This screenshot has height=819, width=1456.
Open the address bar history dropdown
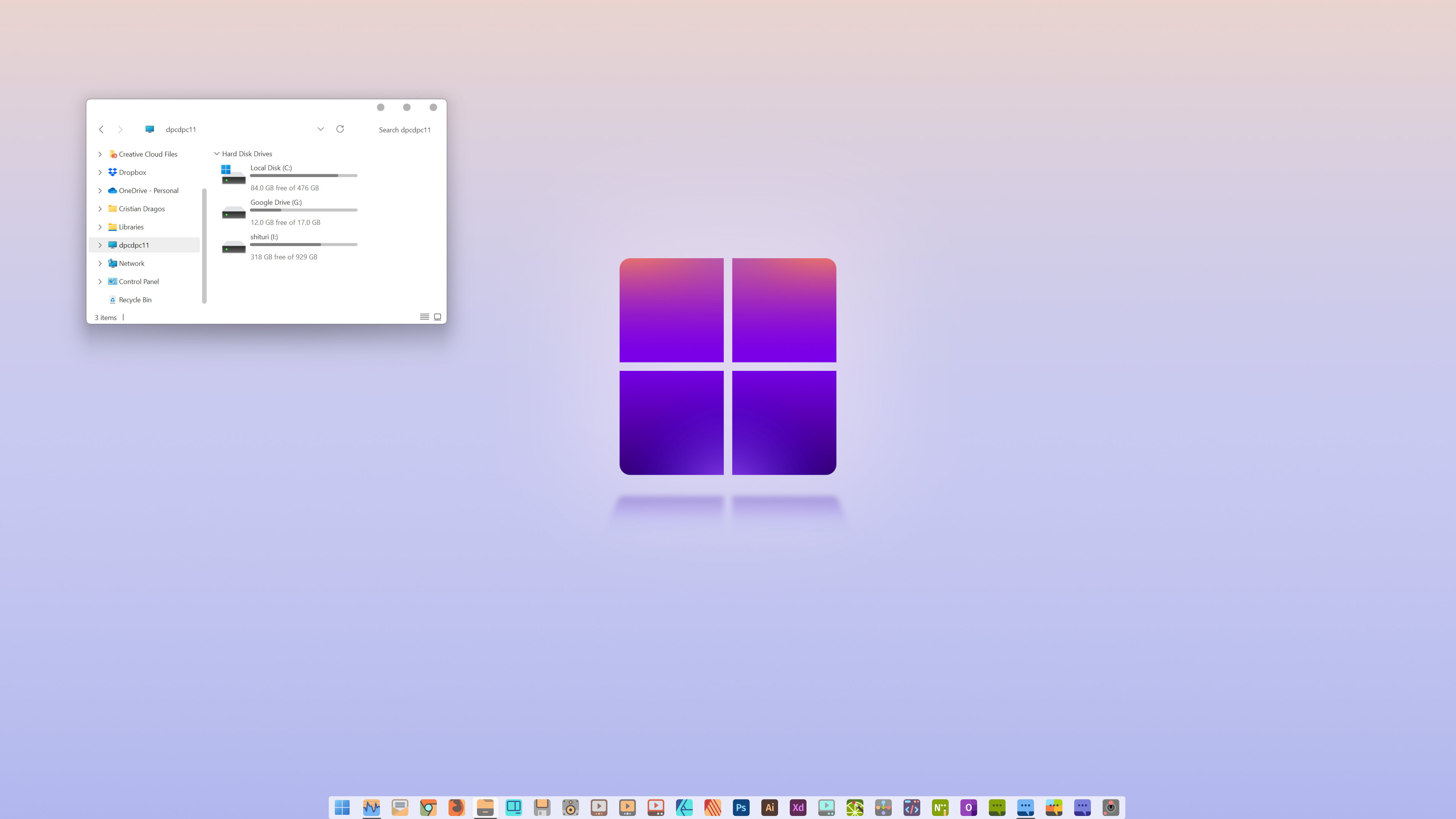click(320, 129)
